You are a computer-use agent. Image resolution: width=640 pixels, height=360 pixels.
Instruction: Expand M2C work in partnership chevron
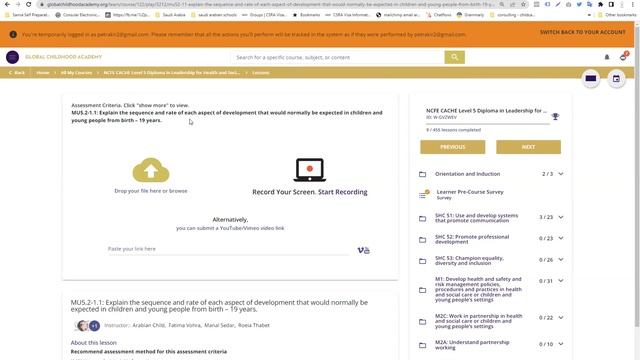tap(561, 318)
